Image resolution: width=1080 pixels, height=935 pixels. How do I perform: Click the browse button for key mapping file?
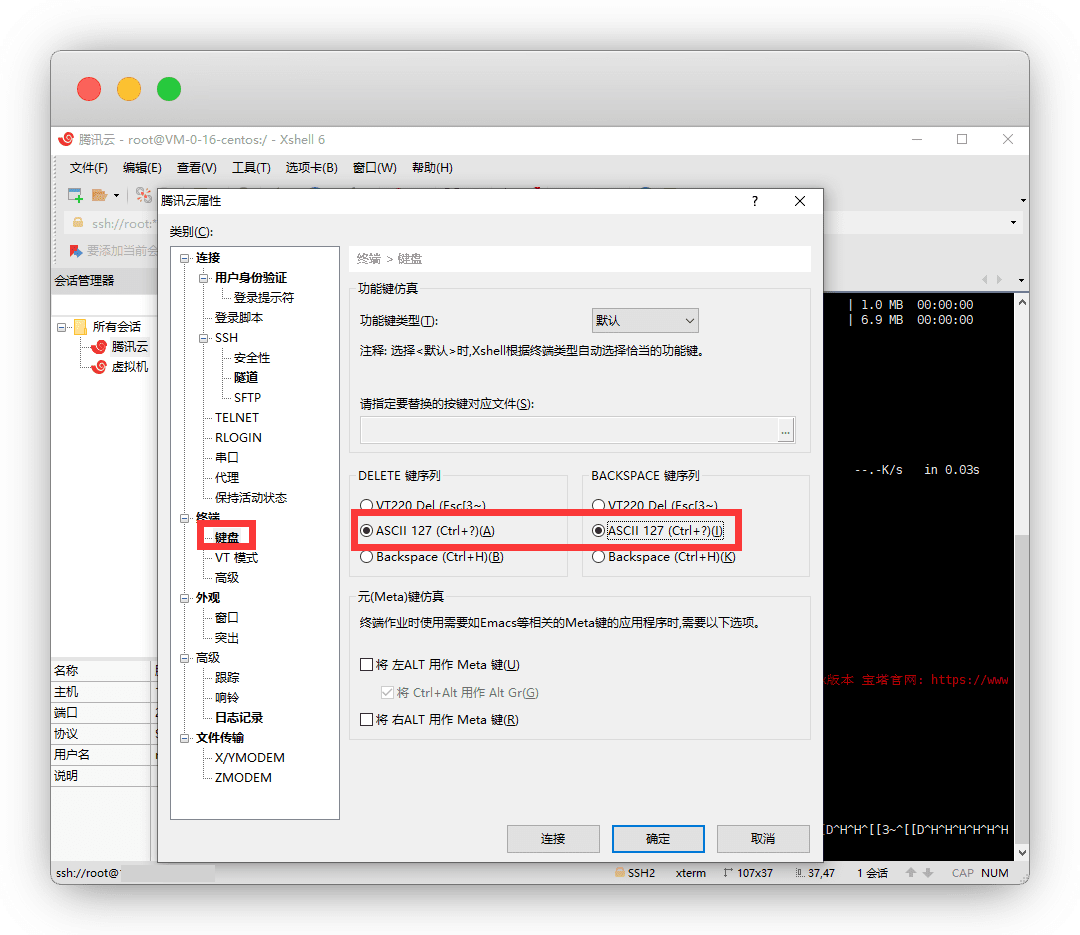coord(786,431)
